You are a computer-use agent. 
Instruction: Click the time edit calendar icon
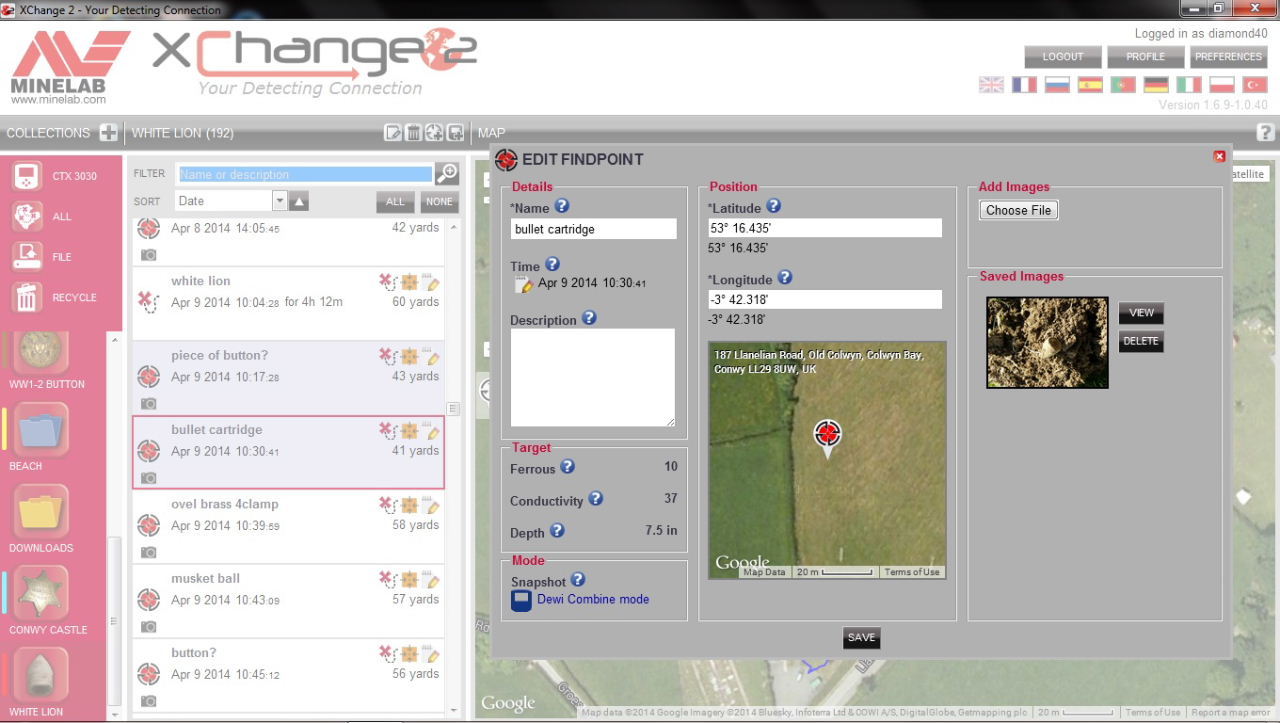523,285
